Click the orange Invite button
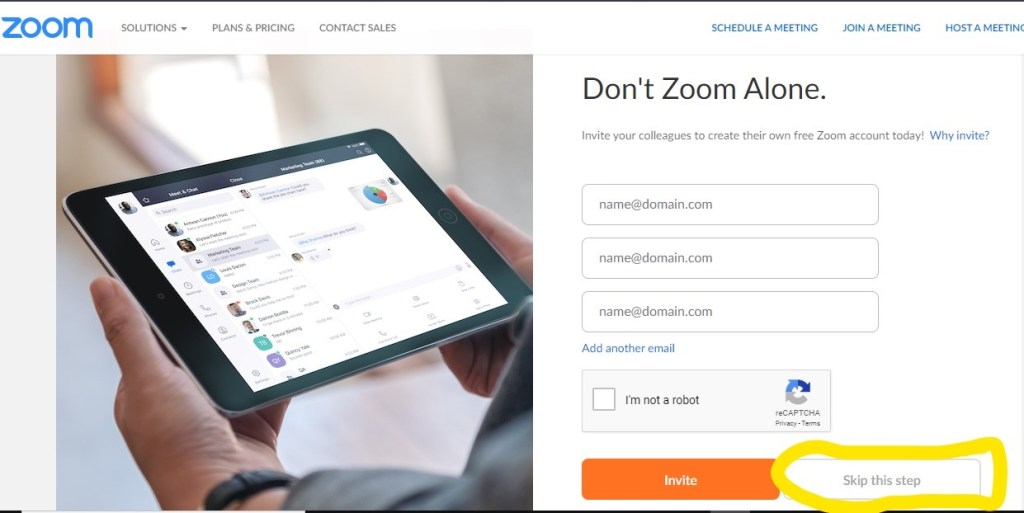The height and width of the screenshot is (513, 1024). (680, 480)
